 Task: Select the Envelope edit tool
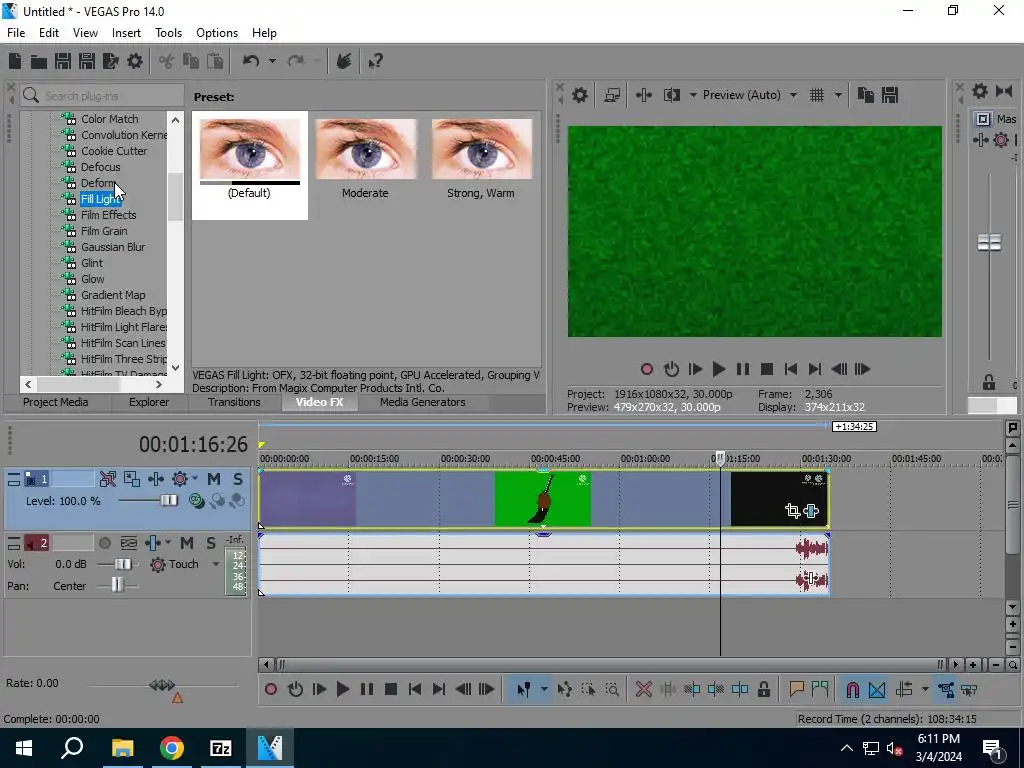tap(564, 689)
